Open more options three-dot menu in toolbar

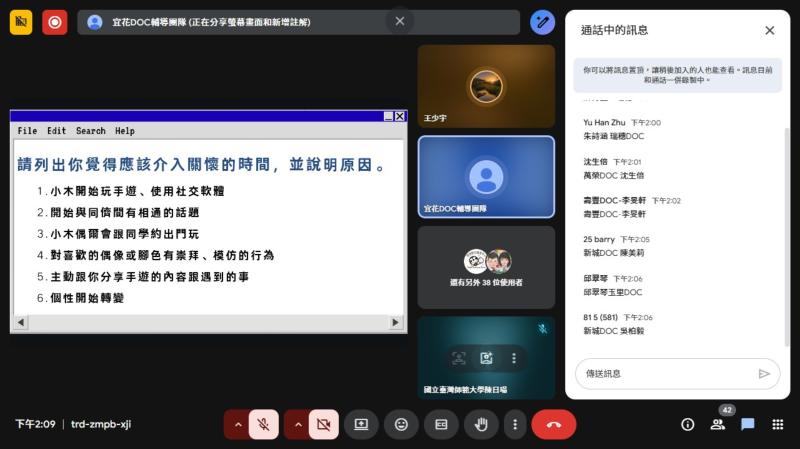coord(515,424)
